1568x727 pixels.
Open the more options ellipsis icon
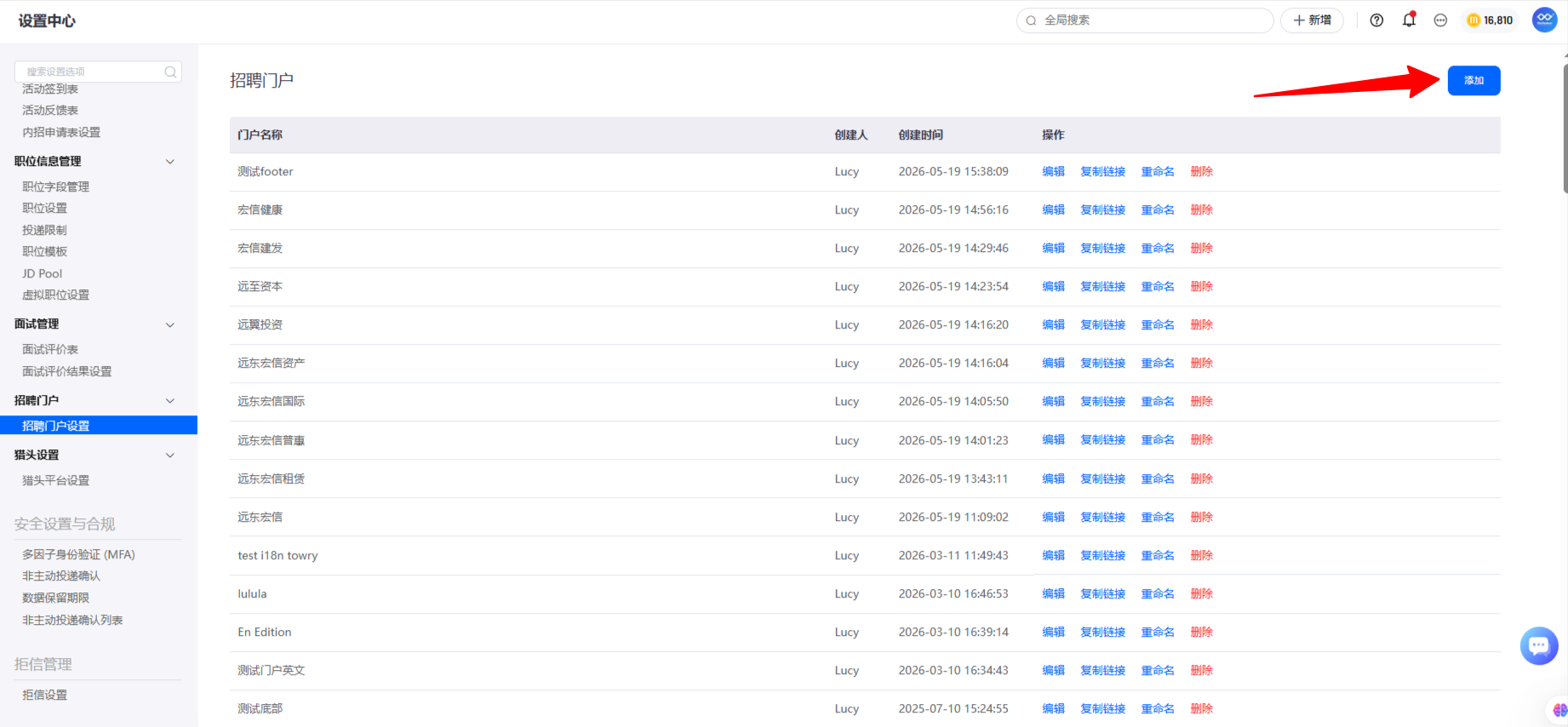coord(1440,20)
